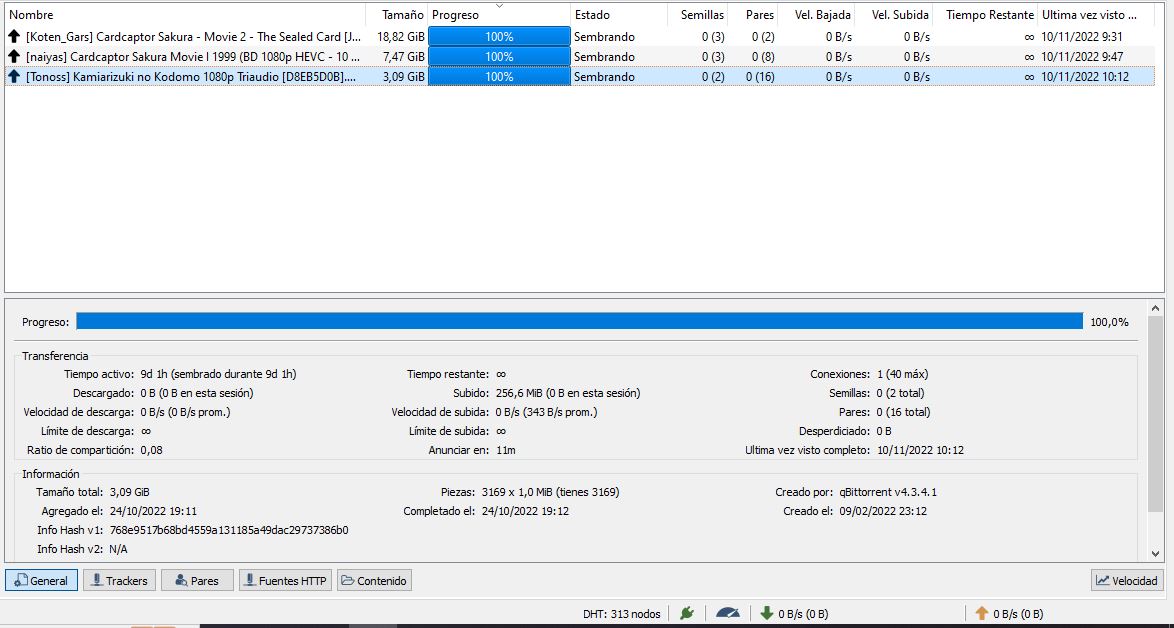Open the General tab
This screenshot has height=628, width=1174.
point(41,580)
